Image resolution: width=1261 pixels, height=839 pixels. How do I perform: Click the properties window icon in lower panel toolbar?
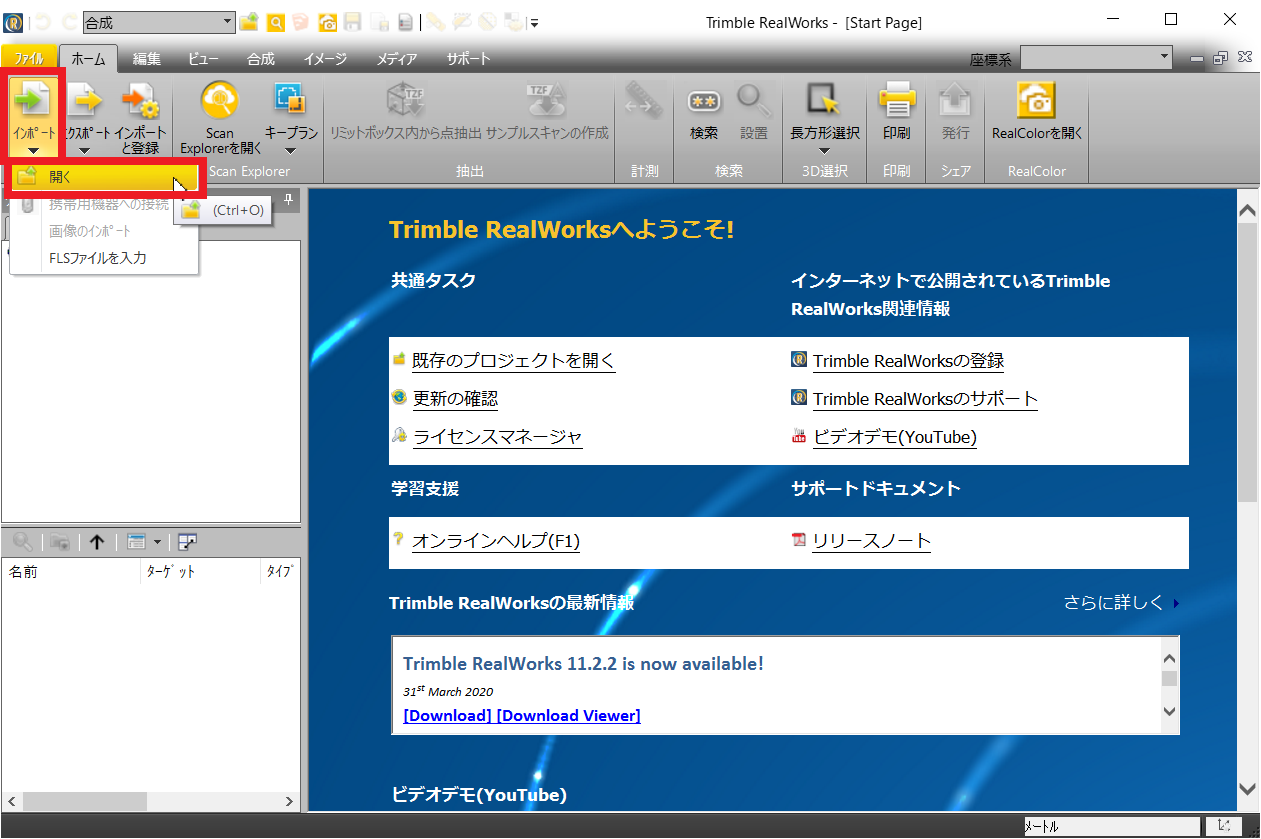(x=187, y=542)
